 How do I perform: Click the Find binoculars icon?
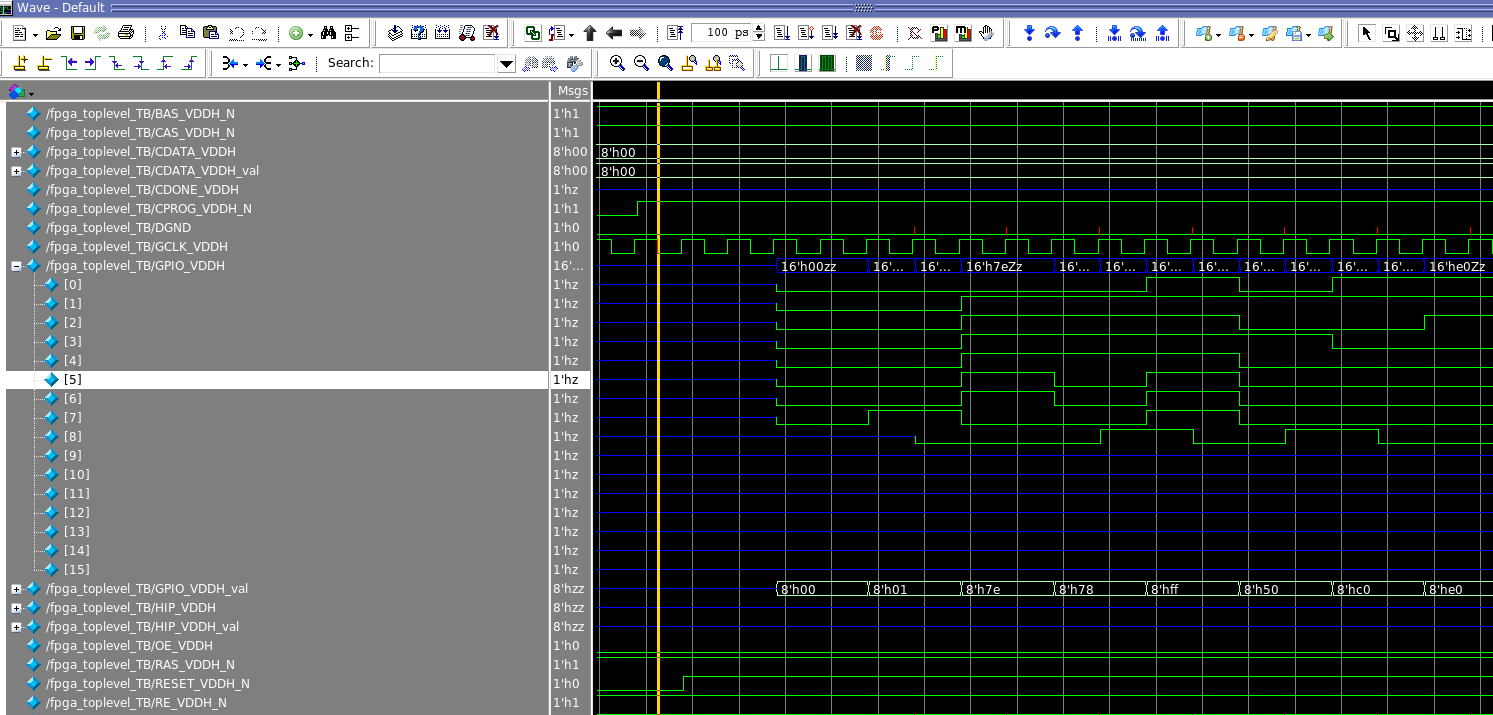(328, 33)
